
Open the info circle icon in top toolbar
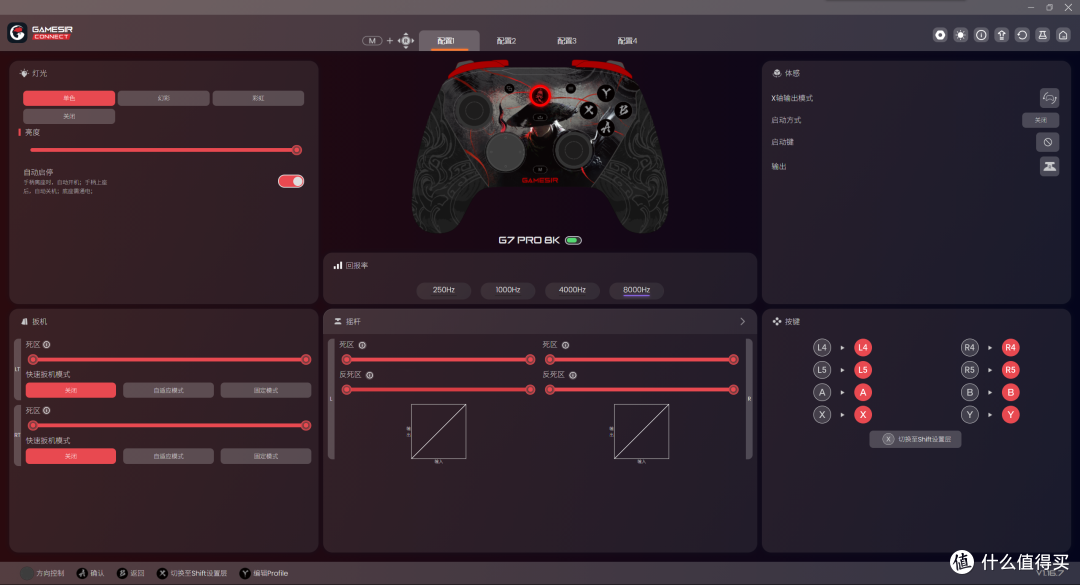[981, 35]
